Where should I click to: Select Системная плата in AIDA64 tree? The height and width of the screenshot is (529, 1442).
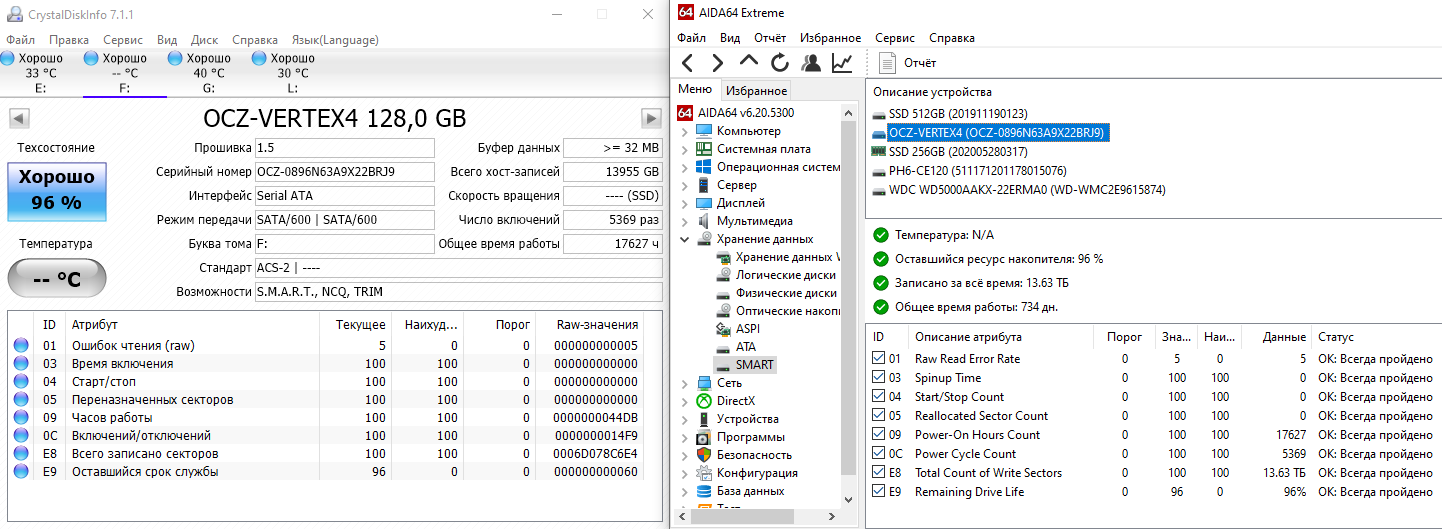point(764,149)
